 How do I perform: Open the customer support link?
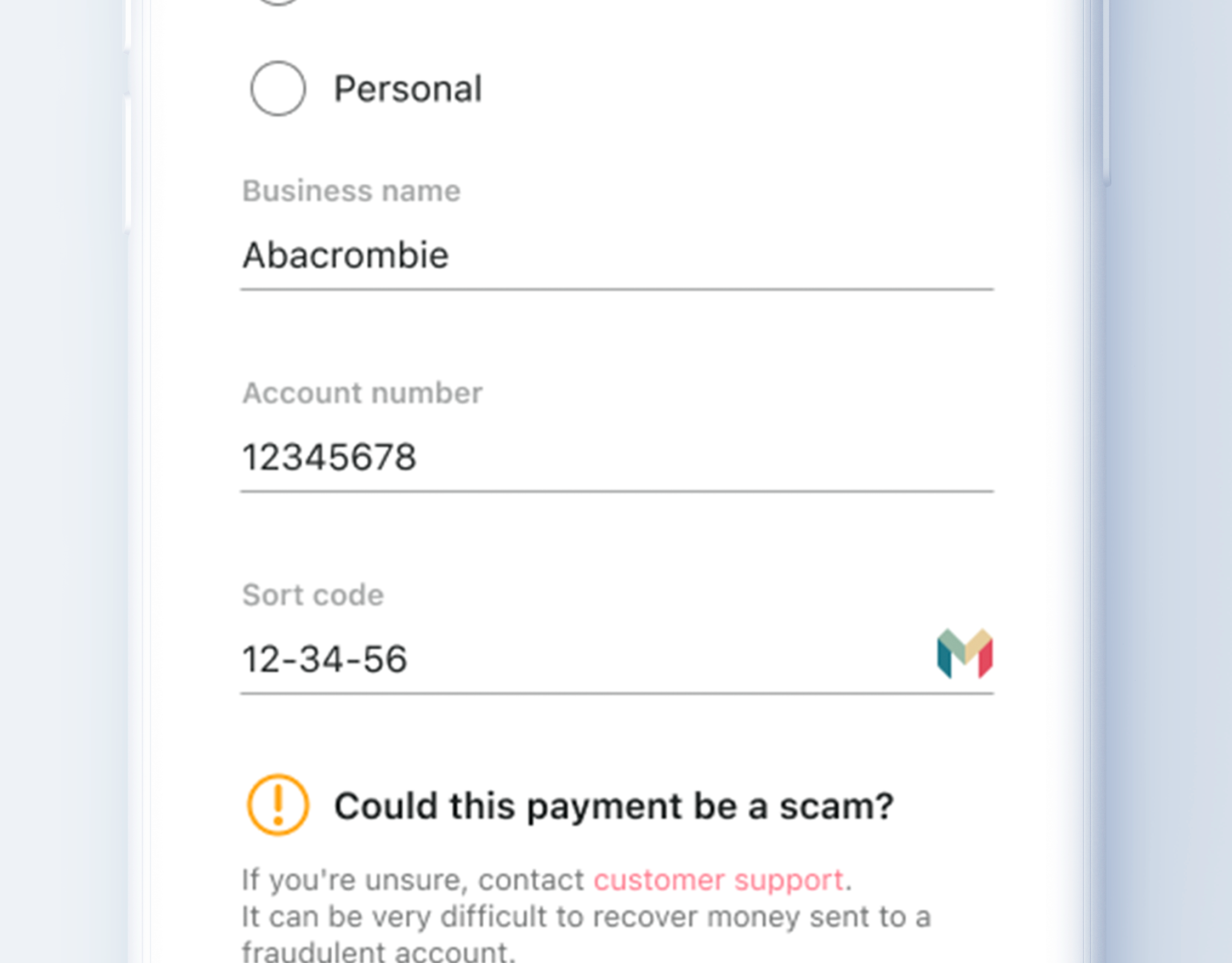(x=718, y=880)
